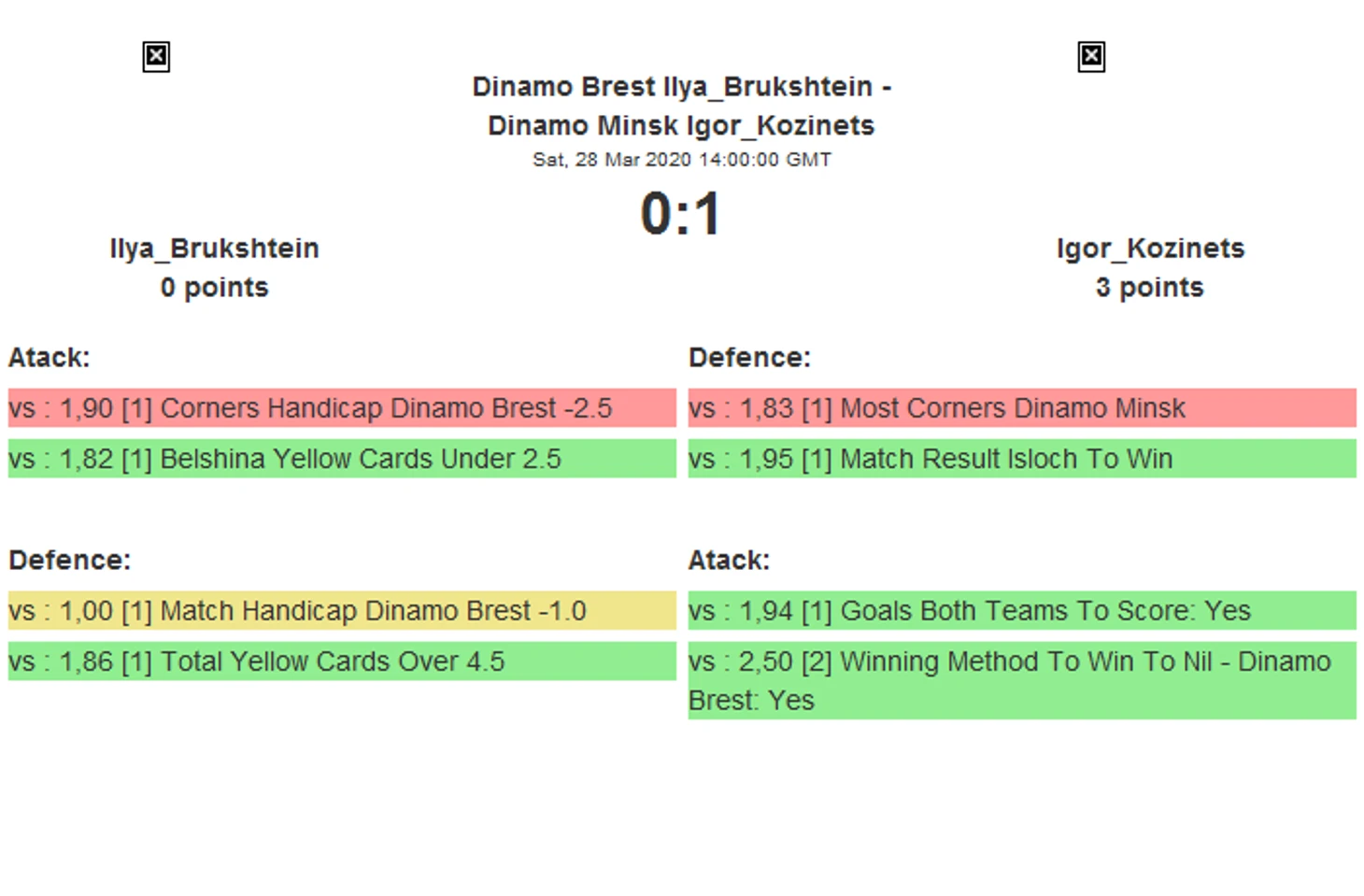Screen dimensions: 1364x896
Task: Click the Most Corners Dinamo Minsk row
Action: [x=1021, y=408]
